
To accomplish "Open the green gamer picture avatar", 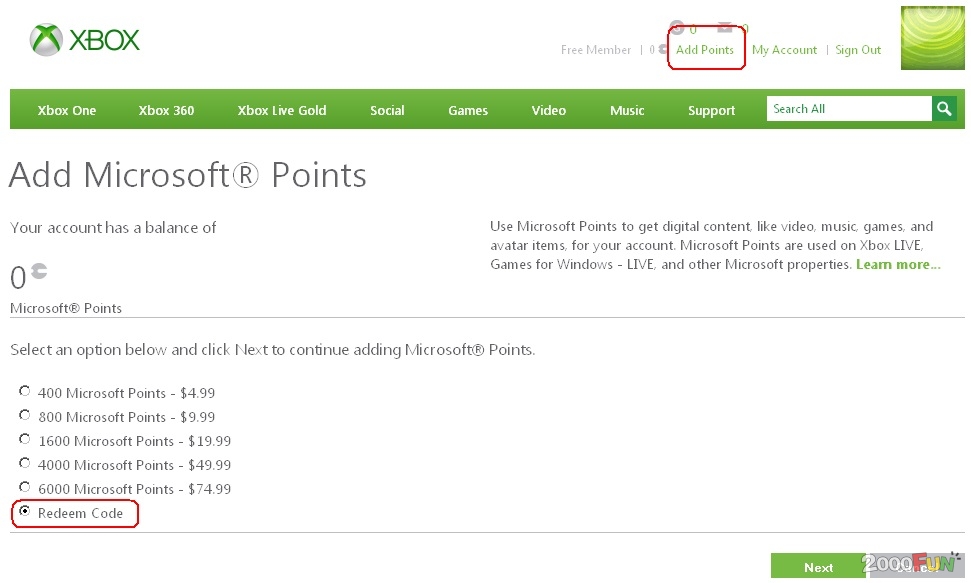I will click(933, 38).
